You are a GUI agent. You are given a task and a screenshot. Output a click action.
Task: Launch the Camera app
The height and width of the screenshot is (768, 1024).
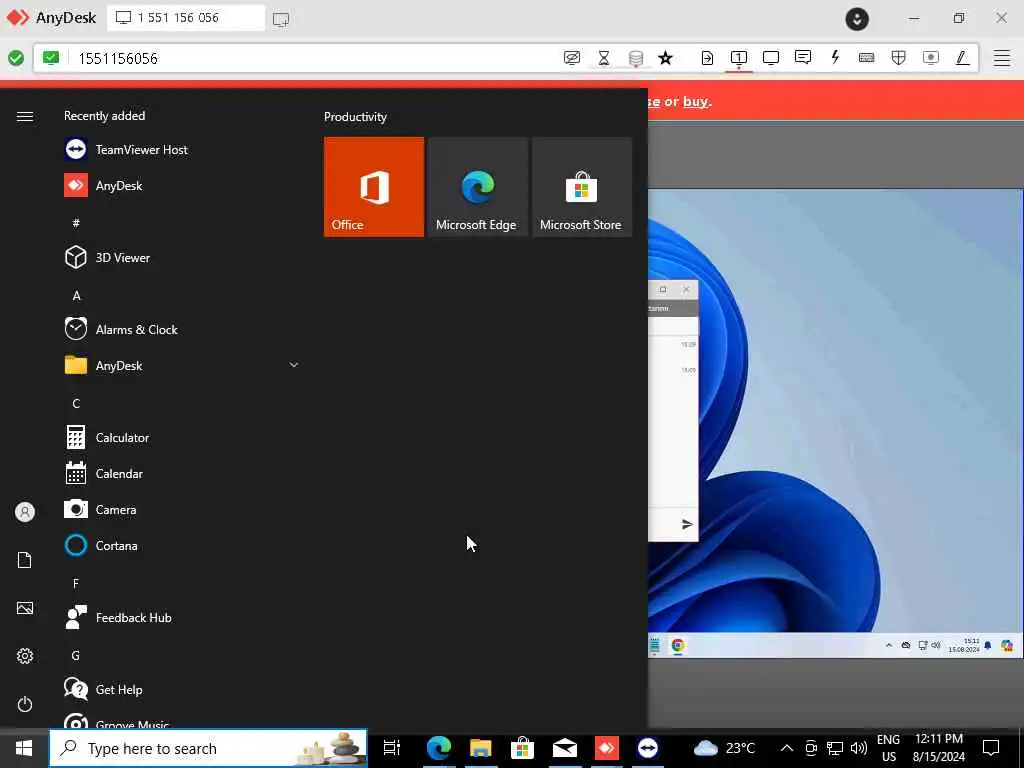click(183, 509)
